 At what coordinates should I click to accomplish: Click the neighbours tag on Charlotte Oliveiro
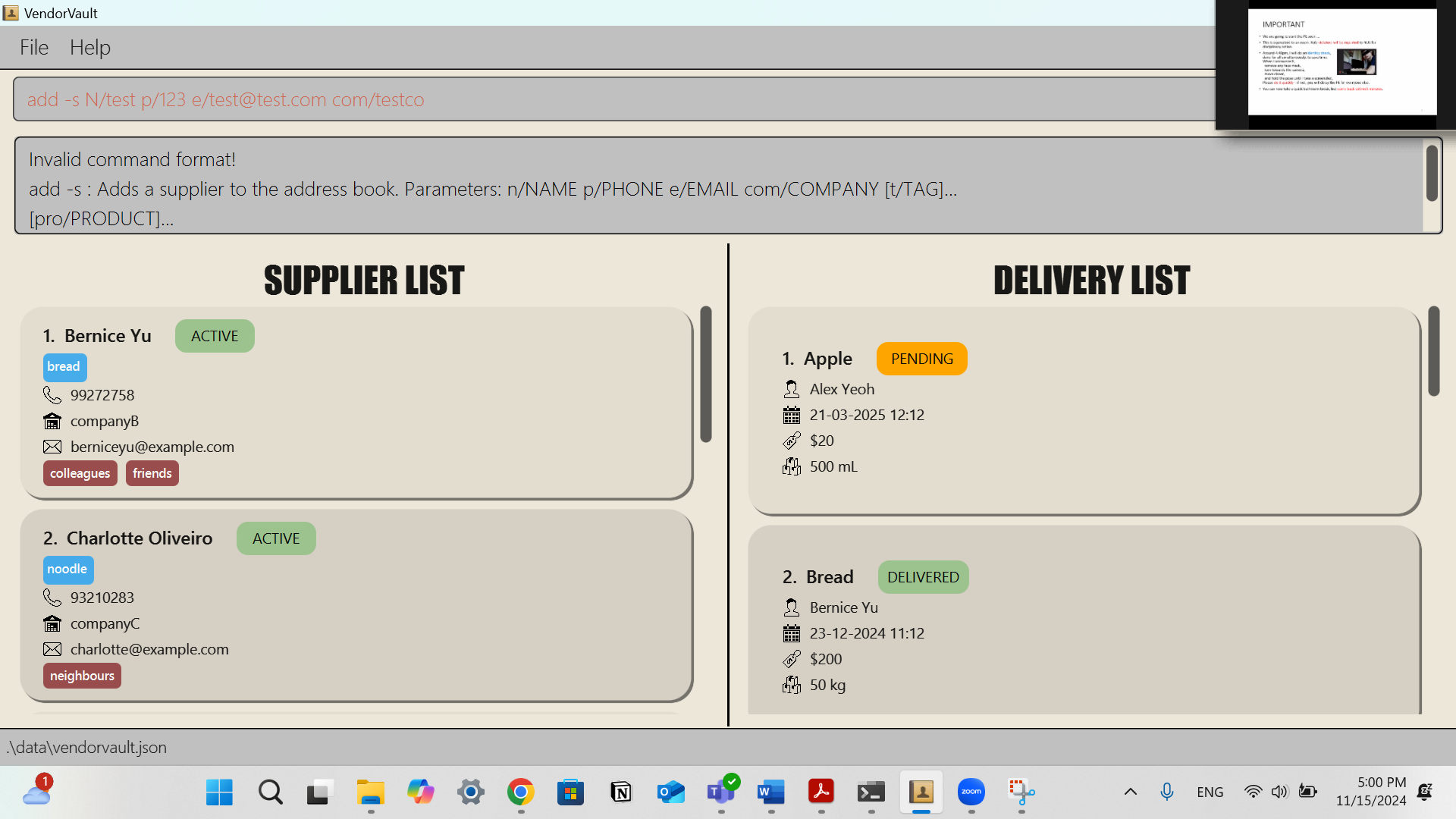pyautogui.click(x=82, y=676)
